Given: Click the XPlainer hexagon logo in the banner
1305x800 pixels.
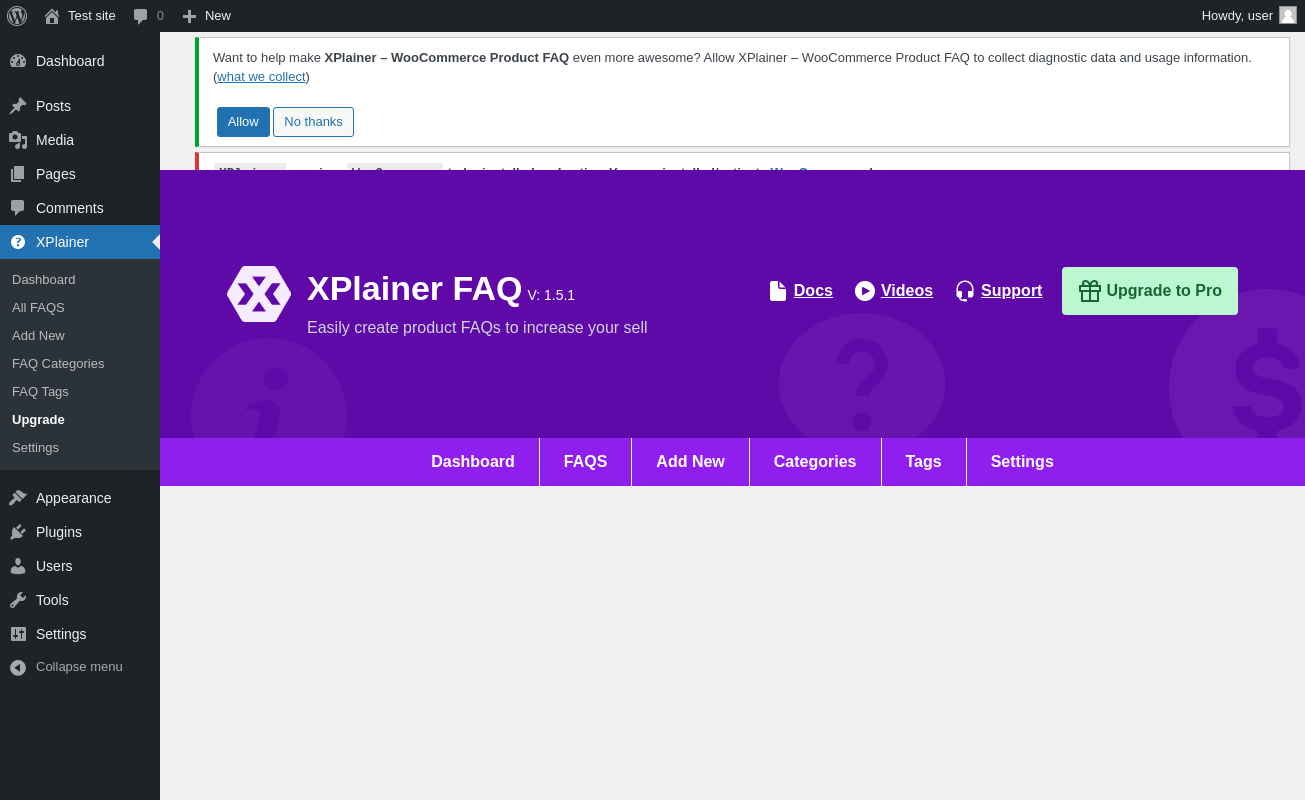Looking at the screenshot, I should [259, 294].
